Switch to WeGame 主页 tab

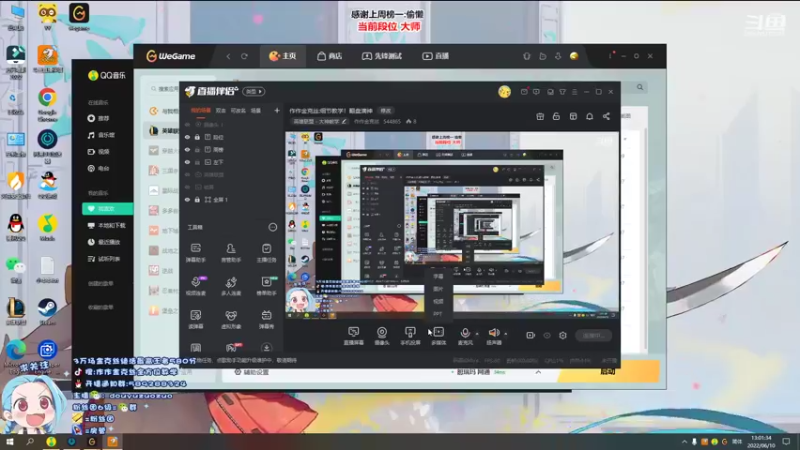[283, 56]
